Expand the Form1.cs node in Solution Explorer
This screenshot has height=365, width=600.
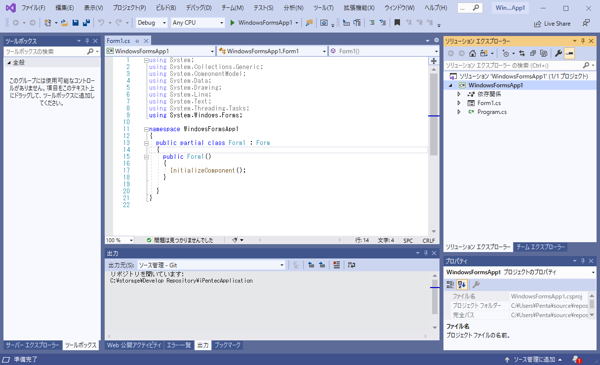pos(459,103)
